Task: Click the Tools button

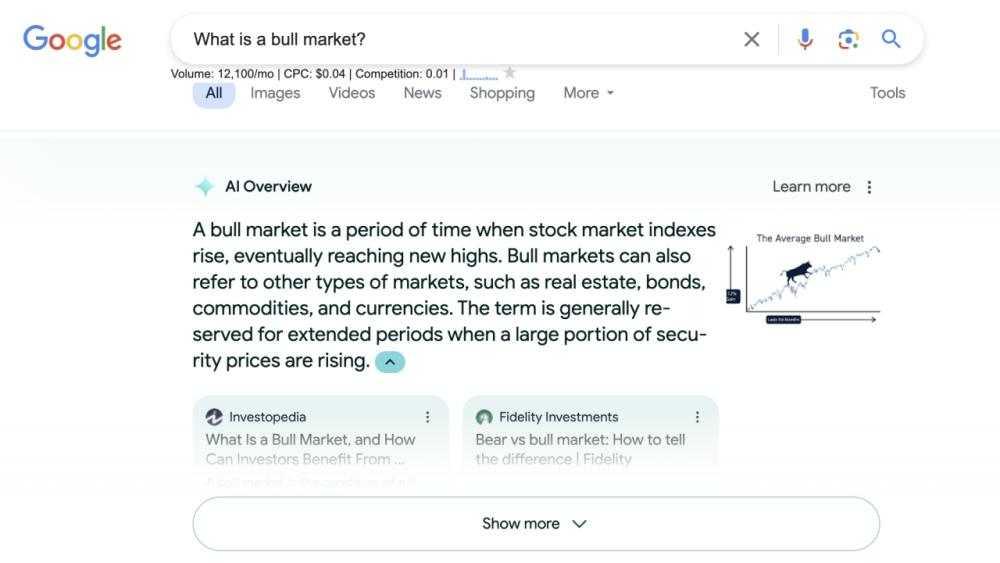Action: pyautogui.click(x=887, y=93)
